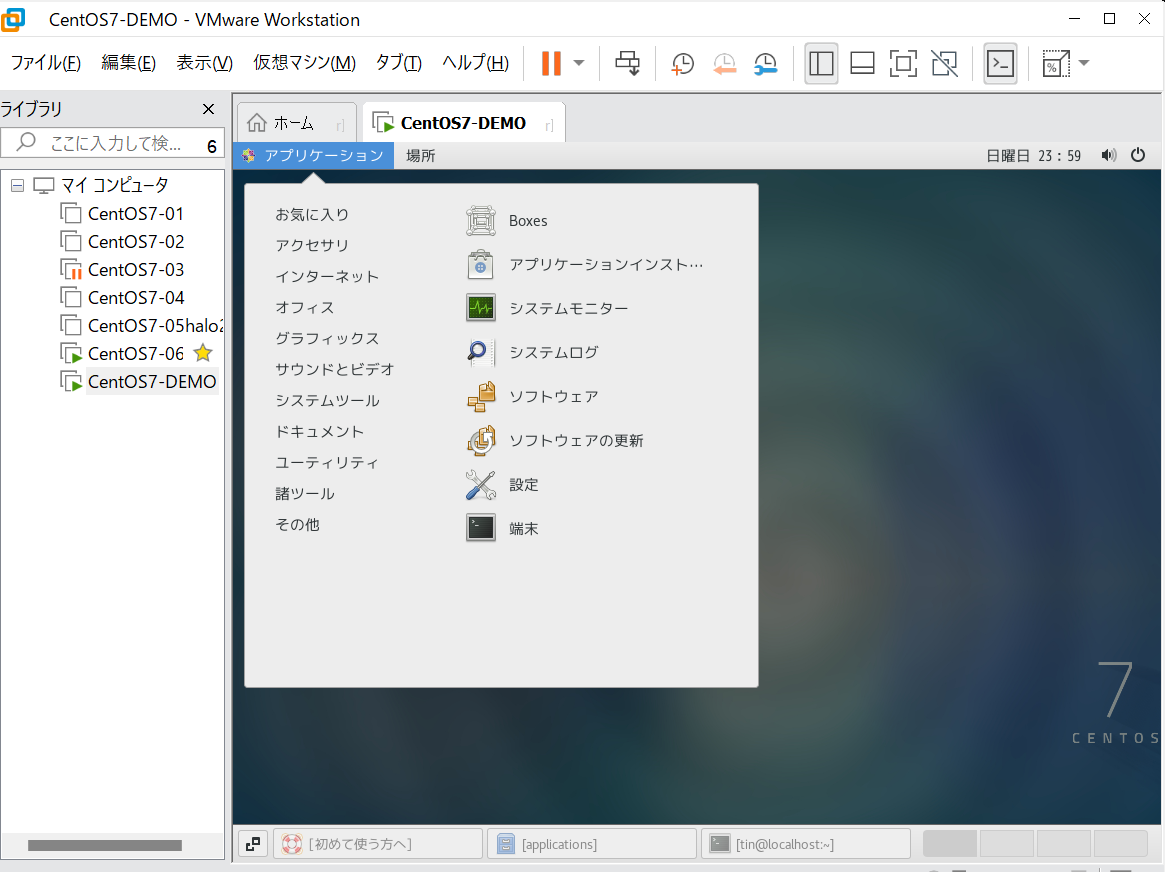Collapse the マイ コンピュータ tree node
The width and height of the screenshot is (1165, 872).
pos(18,185)
